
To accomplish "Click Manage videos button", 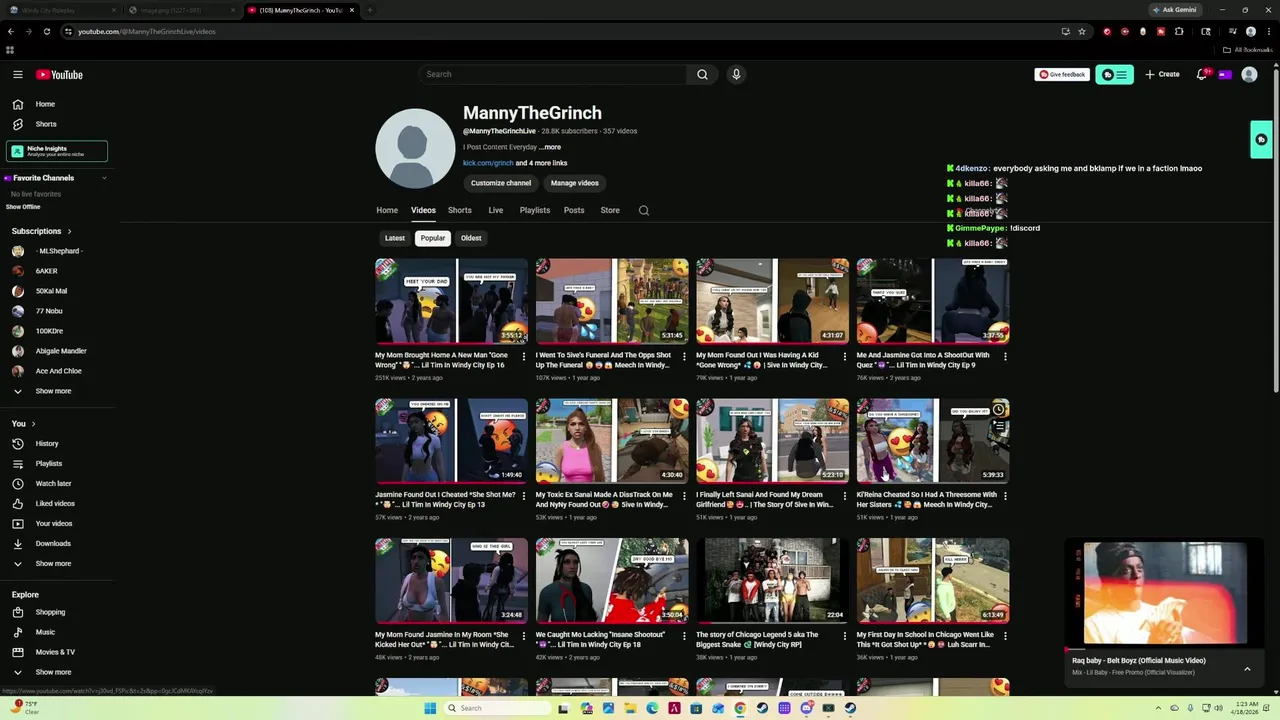I will point(575,183).
